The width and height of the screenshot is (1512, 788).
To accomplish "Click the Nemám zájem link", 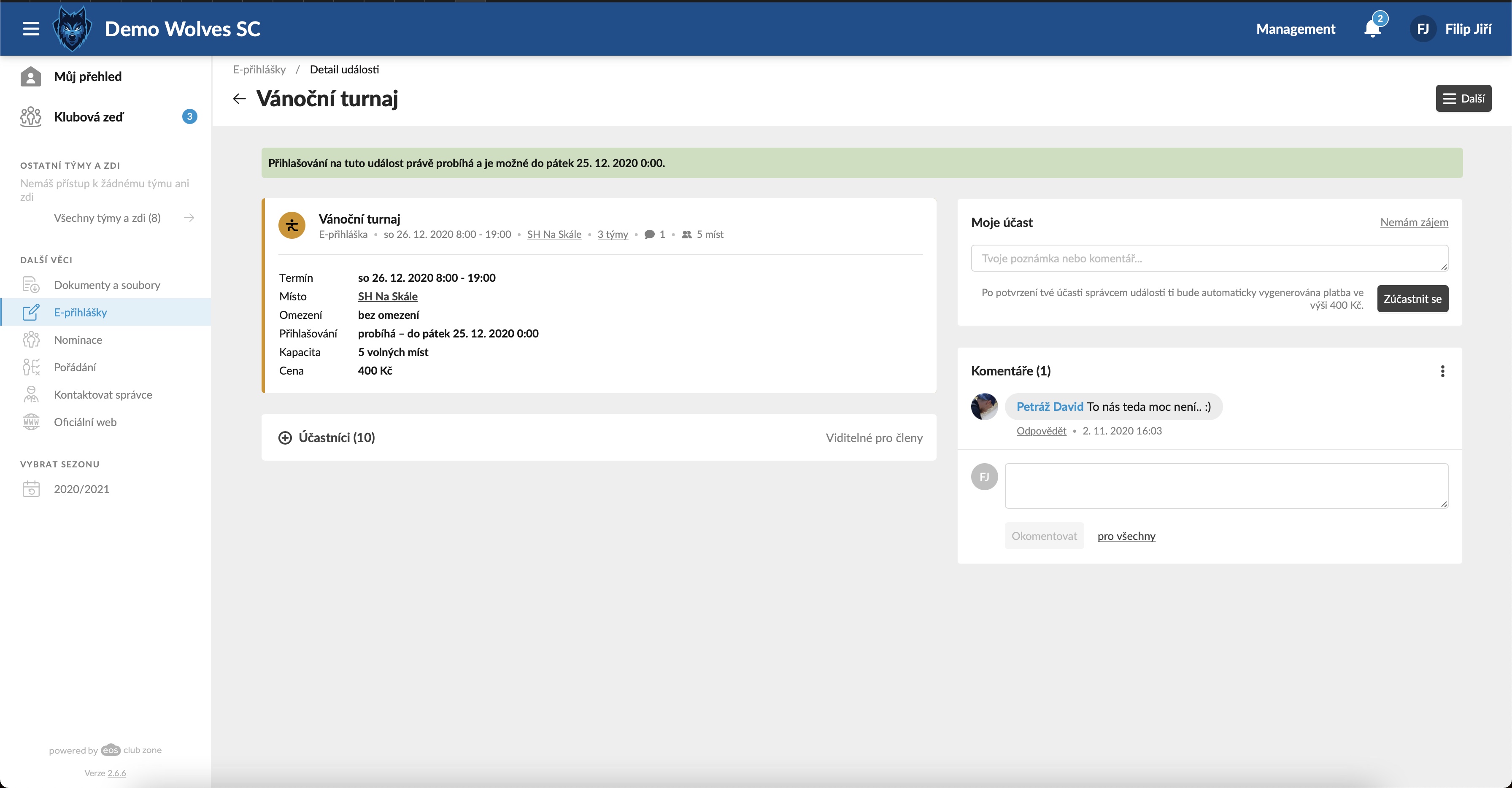I will (1413, 222).
